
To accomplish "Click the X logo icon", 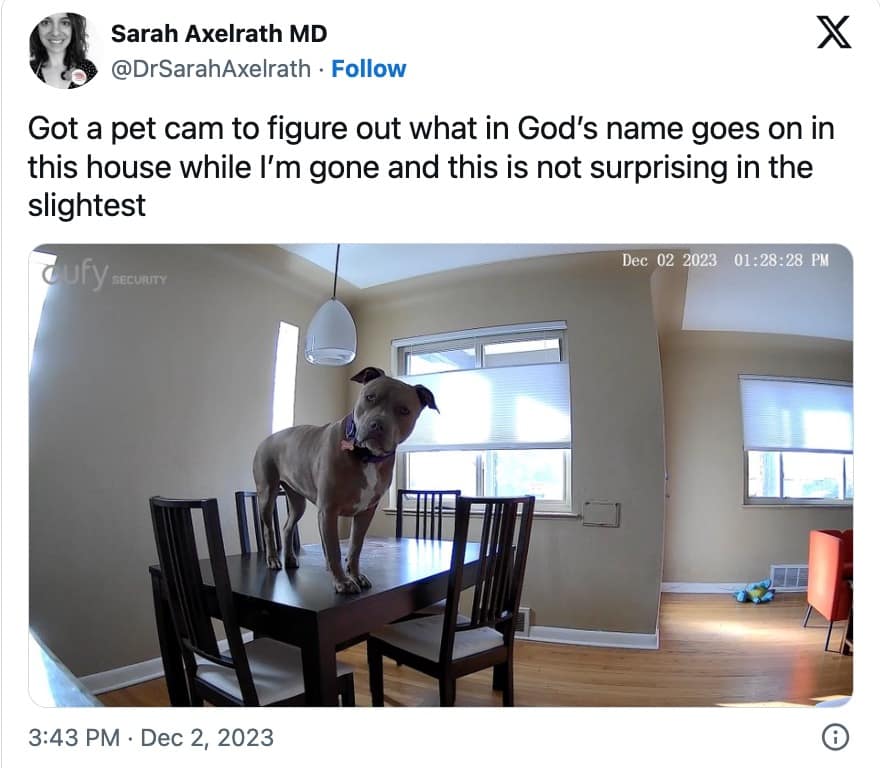I will 833,32.
